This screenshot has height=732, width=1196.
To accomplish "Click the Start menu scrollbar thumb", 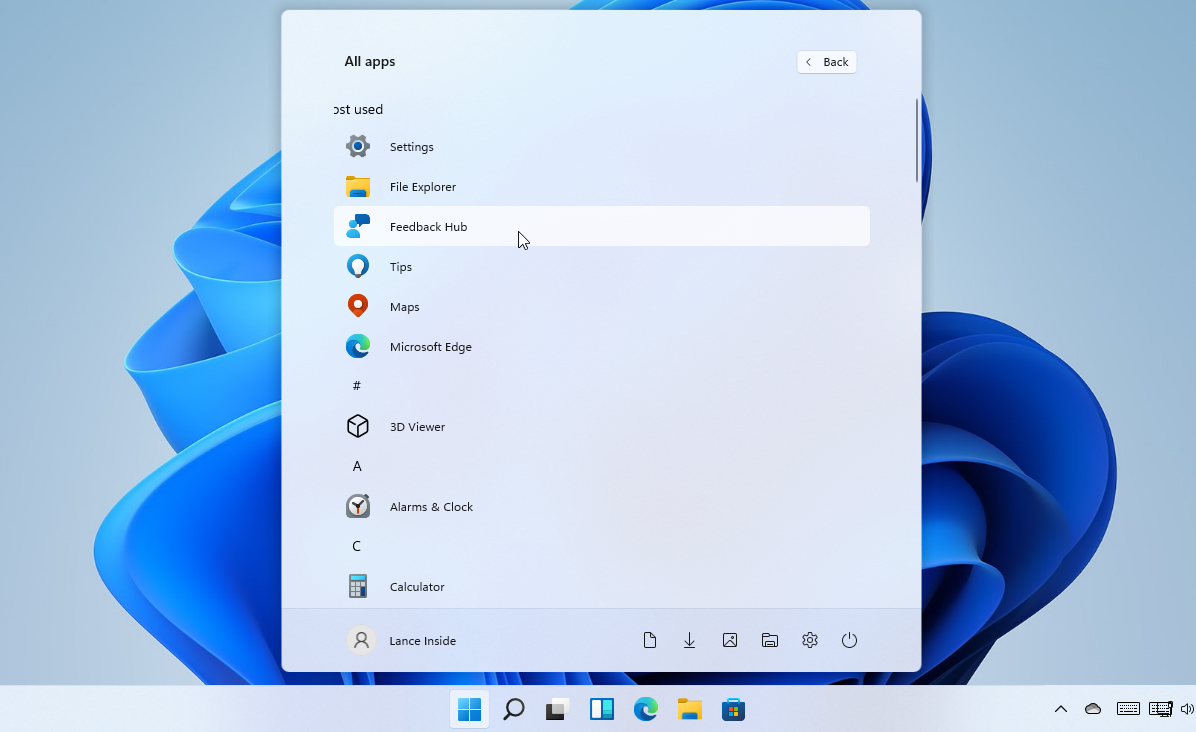I will click(x=917, y=141).
